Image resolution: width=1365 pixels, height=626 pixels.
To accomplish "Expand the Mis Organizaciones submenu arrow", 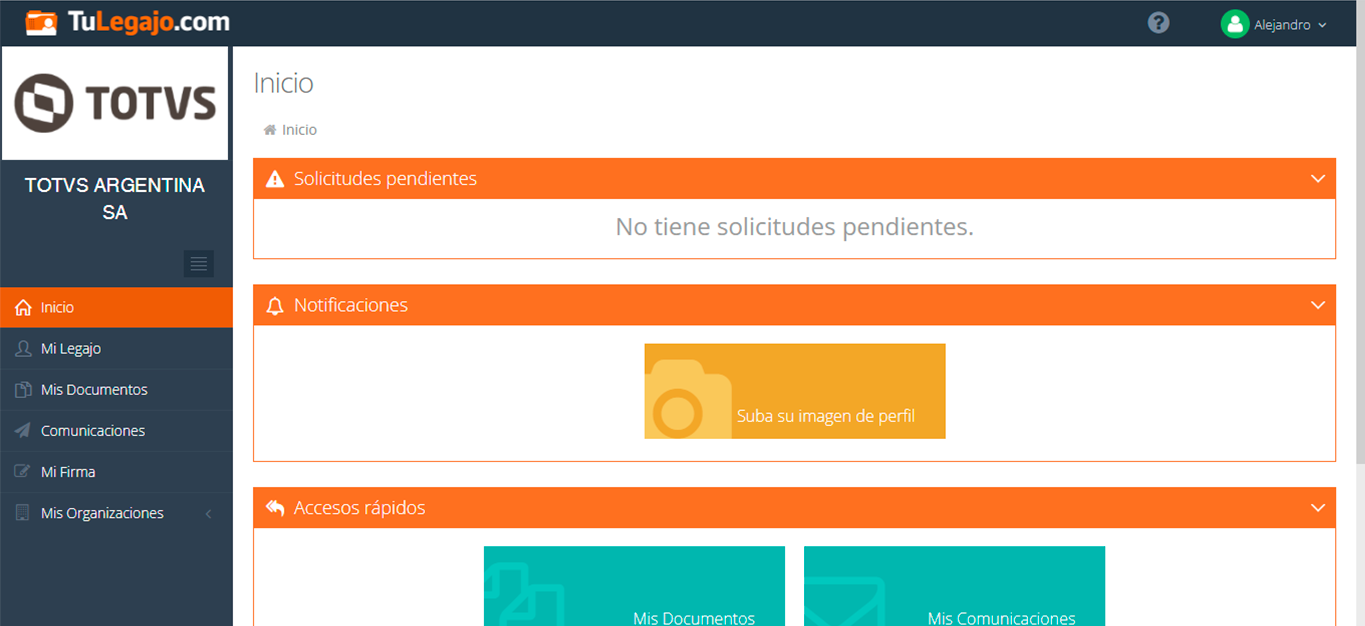I will click(208, 514).
